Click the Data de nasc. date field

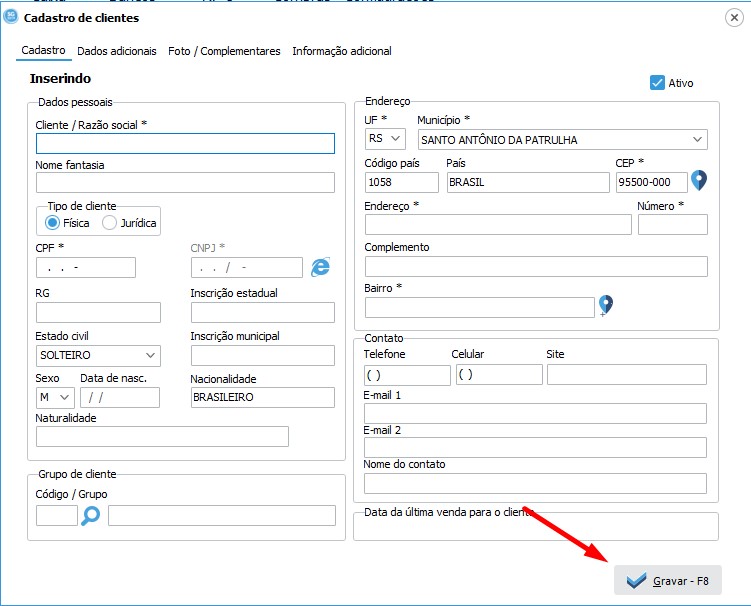click(120, 397)
